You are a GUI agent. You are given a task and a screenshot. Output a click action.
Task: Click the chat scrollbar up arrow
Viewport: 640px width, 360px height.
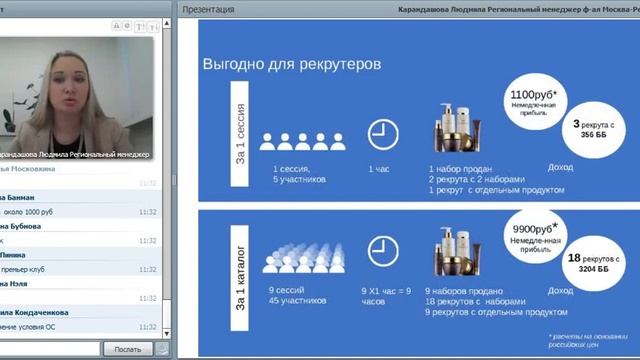click(x=167, y=24)
